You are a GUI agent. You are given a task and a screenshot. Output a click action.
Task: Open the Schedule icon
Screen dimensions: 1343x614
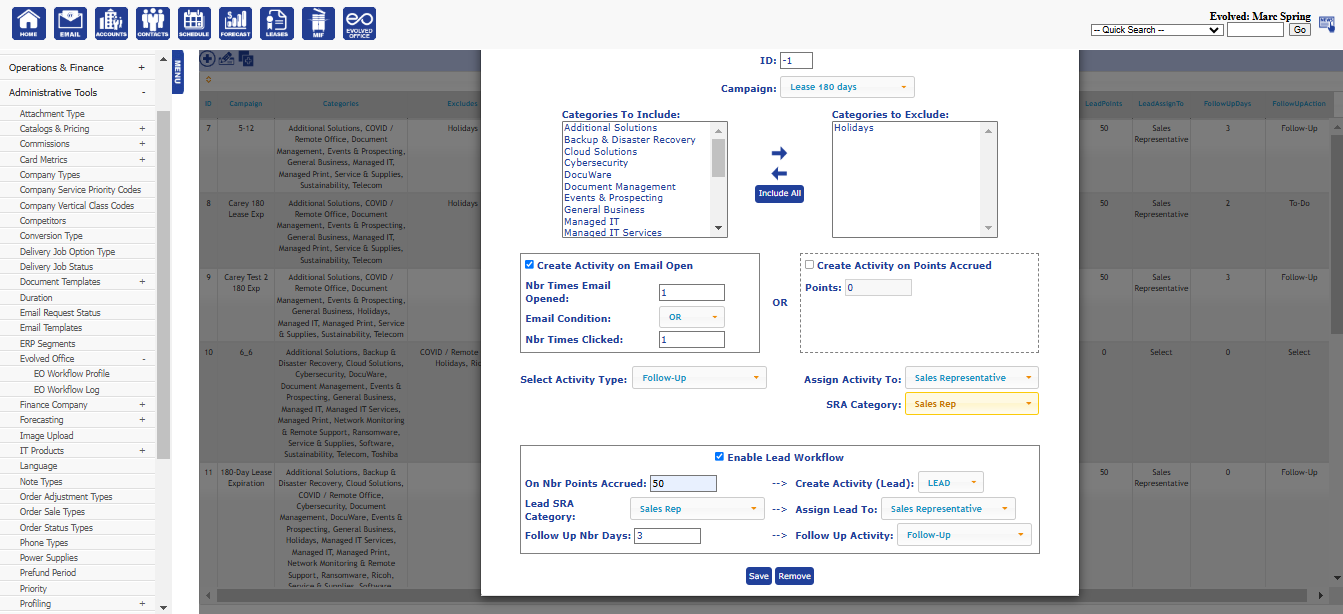coord(194,23)
